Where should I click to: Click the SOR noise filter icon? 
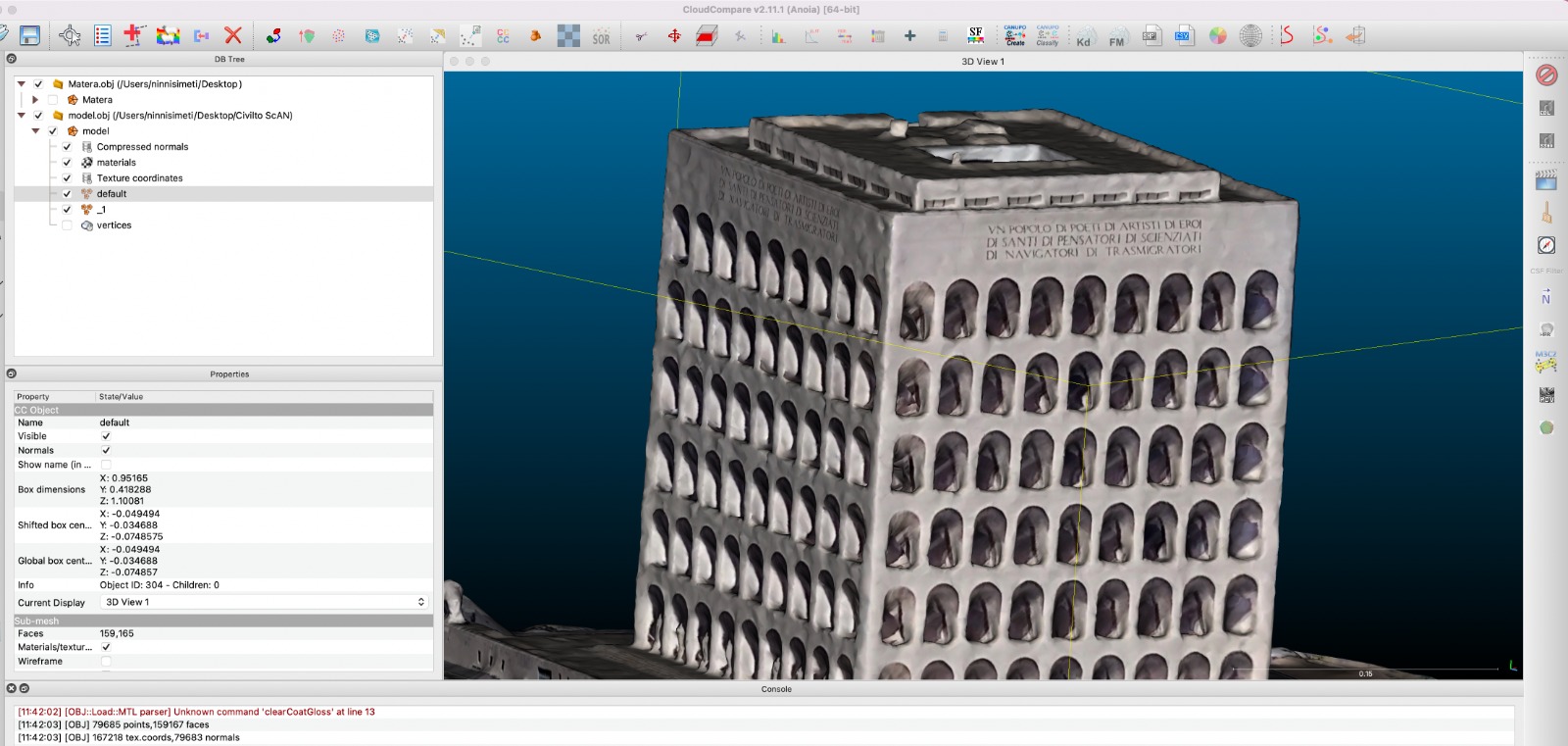tap(601, 37)
